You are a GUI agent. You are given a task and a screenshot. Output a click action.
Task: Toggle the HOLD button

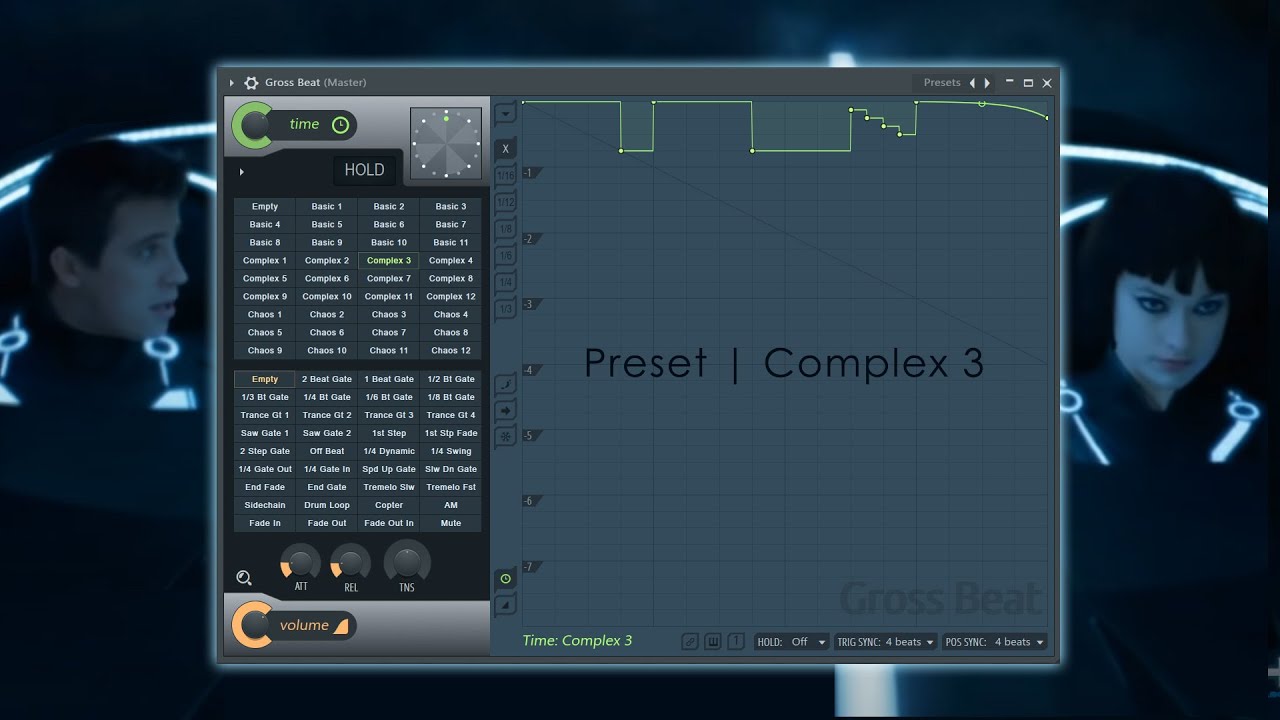point(364,170)
